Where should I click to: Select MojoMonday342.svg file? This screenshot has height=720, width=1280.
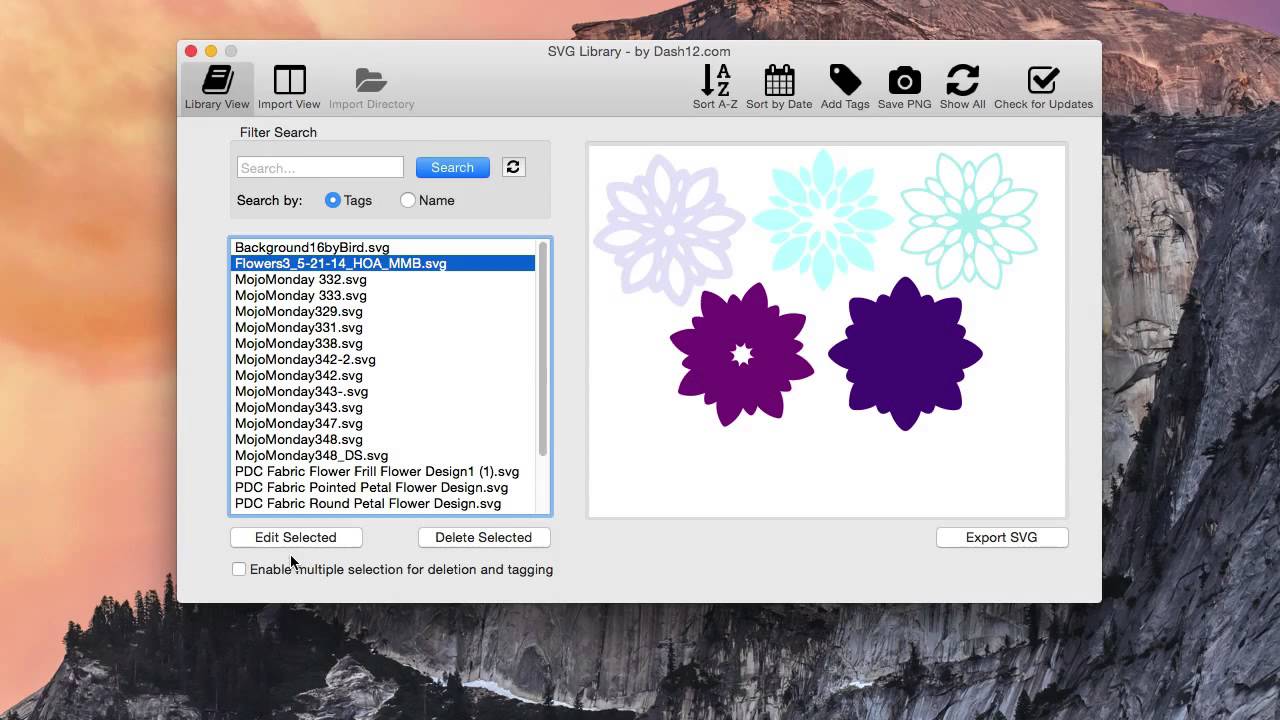coord(383,375)
